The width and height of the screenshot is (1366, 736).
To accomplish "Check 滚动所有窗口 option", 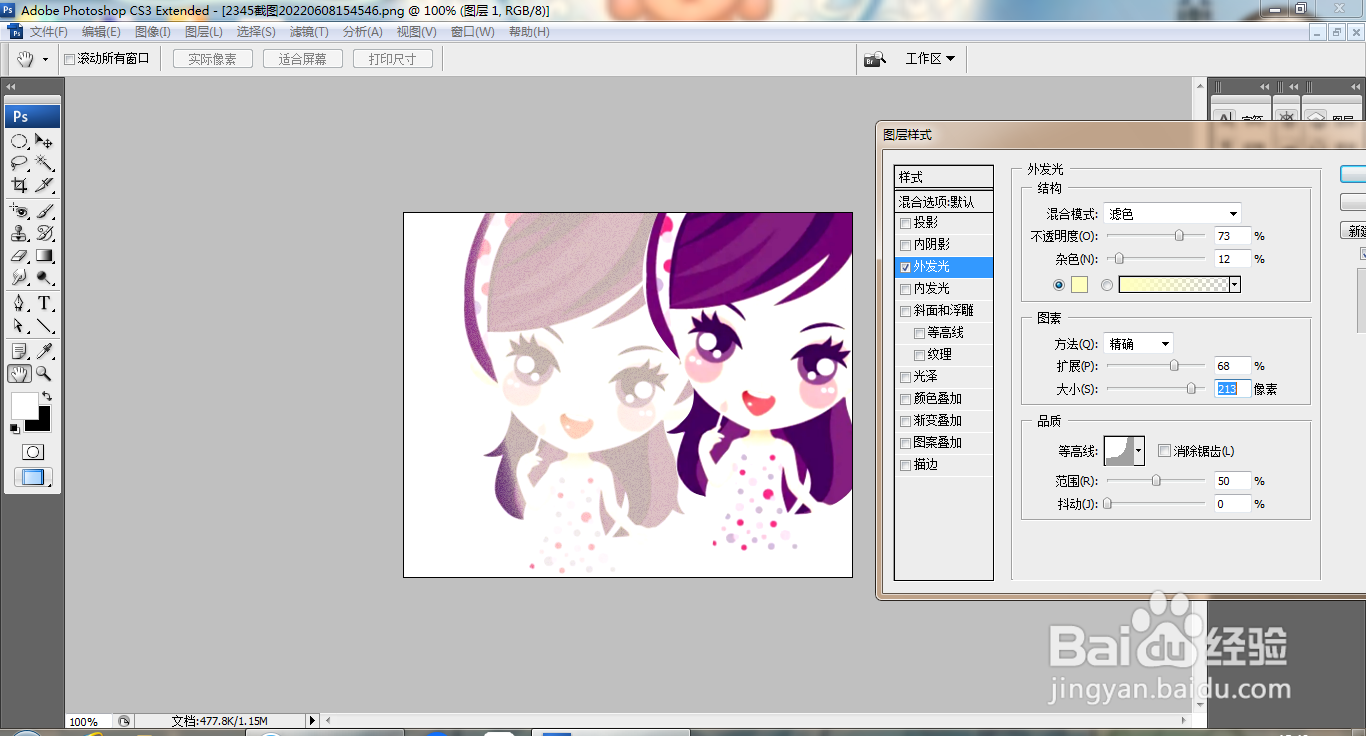I will pyautogui.click(x=69, y=59).
